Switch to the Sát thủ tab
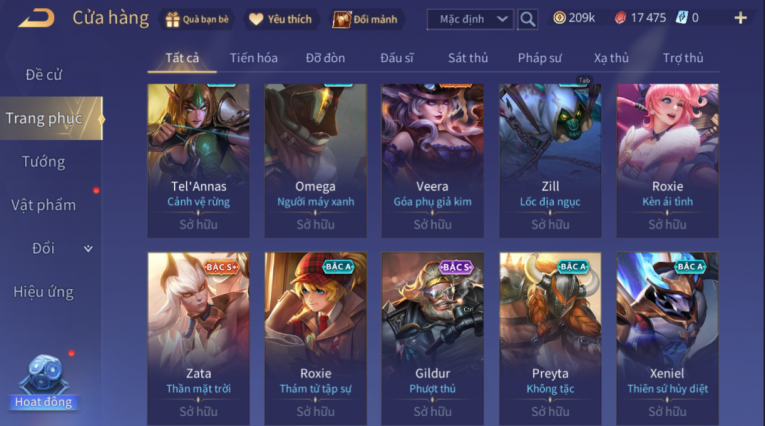This screenshot has width=765, height=426. coord(468,58)
